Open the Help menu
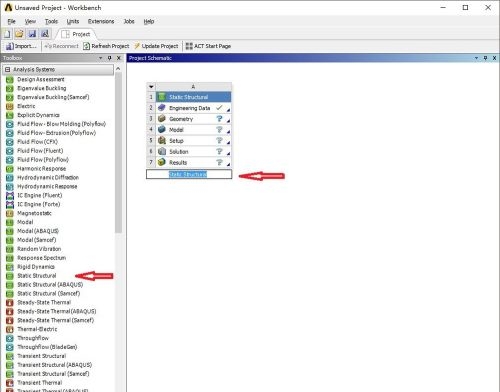Screen dimensions: 500x392 (x=149, y=21)
